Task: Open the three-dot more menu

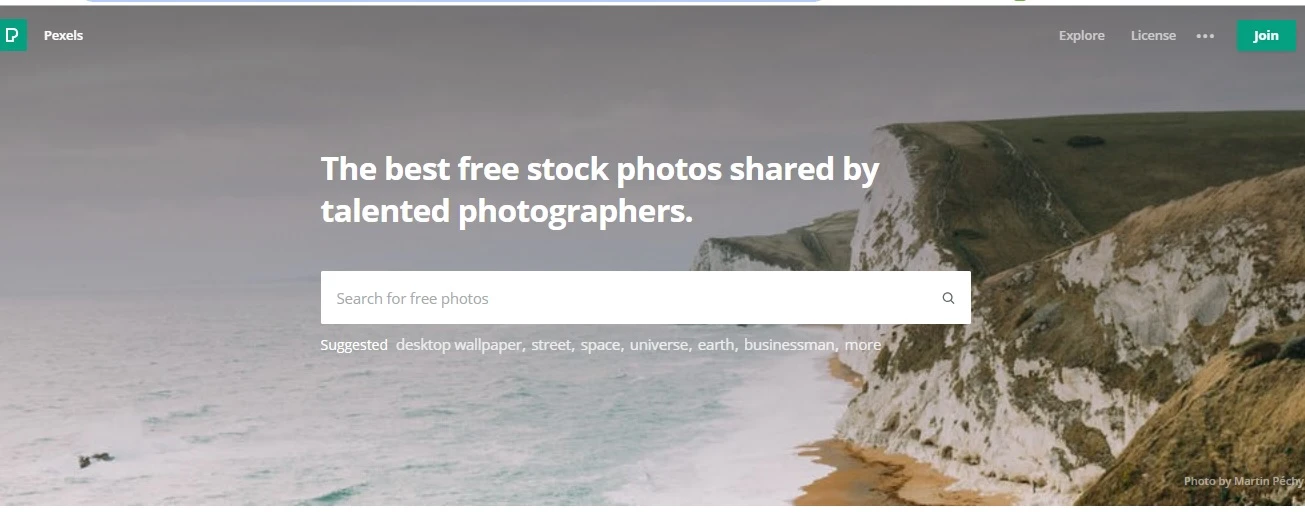Action: tap(1205, 36)
